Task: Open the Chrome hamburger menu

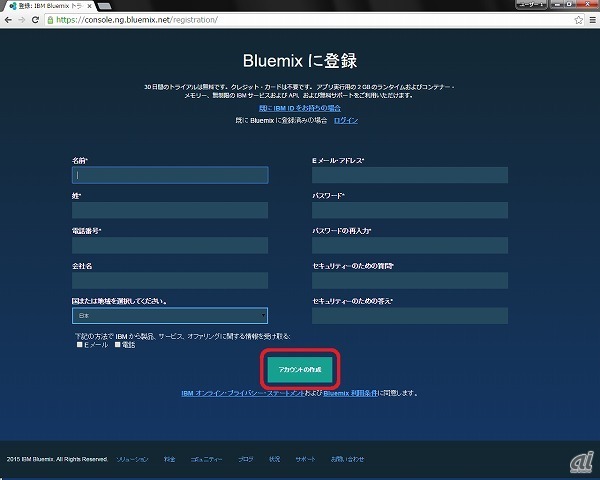Action: 592,20
